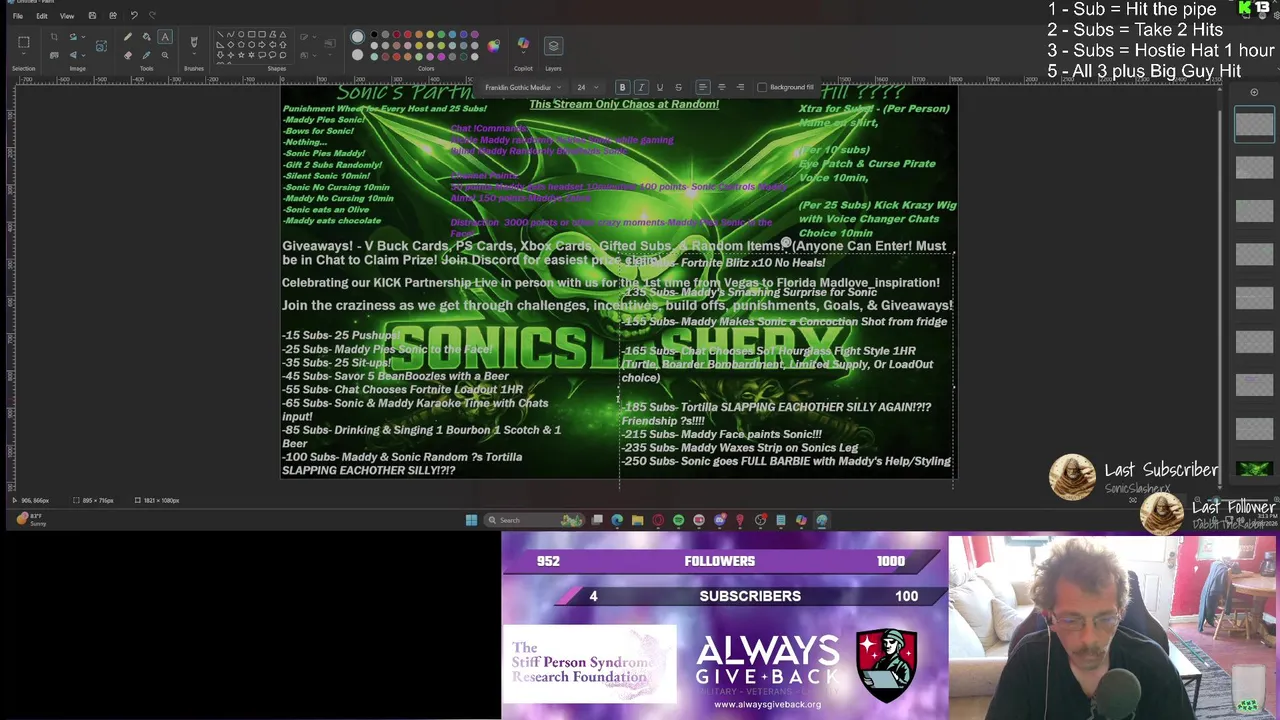Open the Edit colors wheel

[x=493, y=46]
